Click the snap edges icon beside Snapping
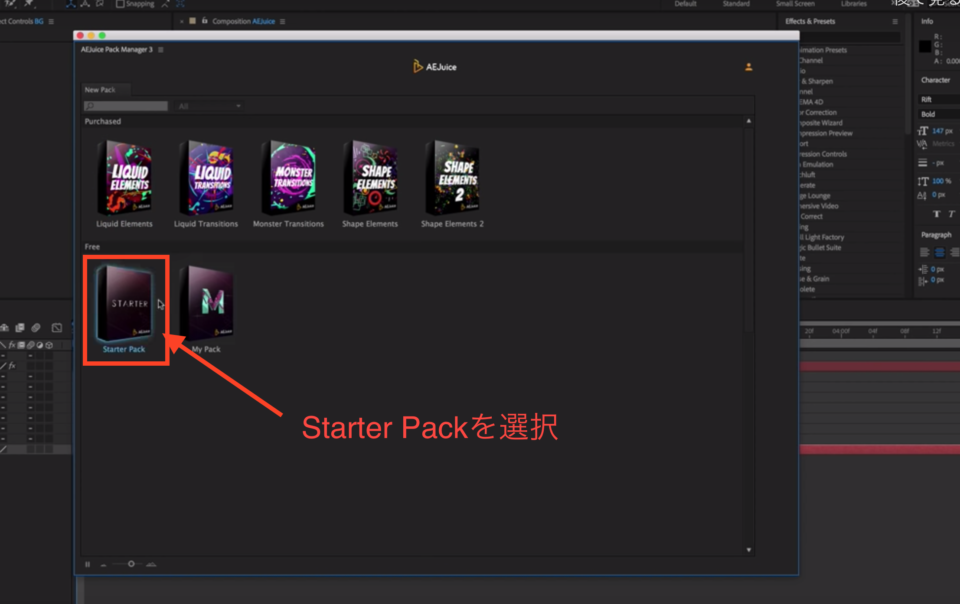This screenshot has height=604, width=960. pos(165,4)
